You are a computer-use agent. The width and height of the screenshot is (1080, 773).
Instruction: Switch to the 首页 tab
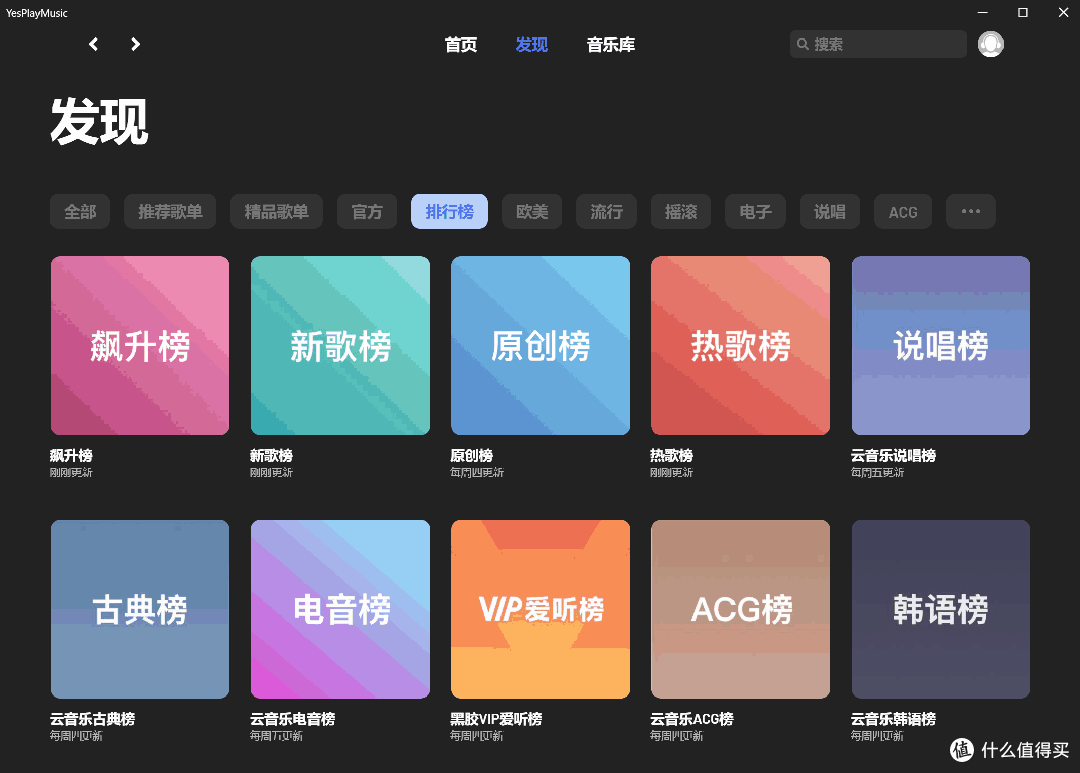coord(460,44)
